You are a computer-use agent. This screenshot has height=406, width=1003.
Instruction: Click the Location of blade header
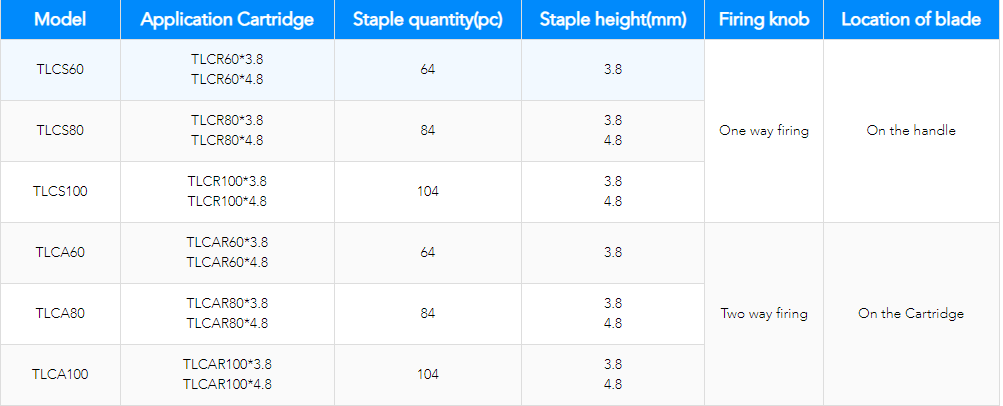tap(911, 20)
